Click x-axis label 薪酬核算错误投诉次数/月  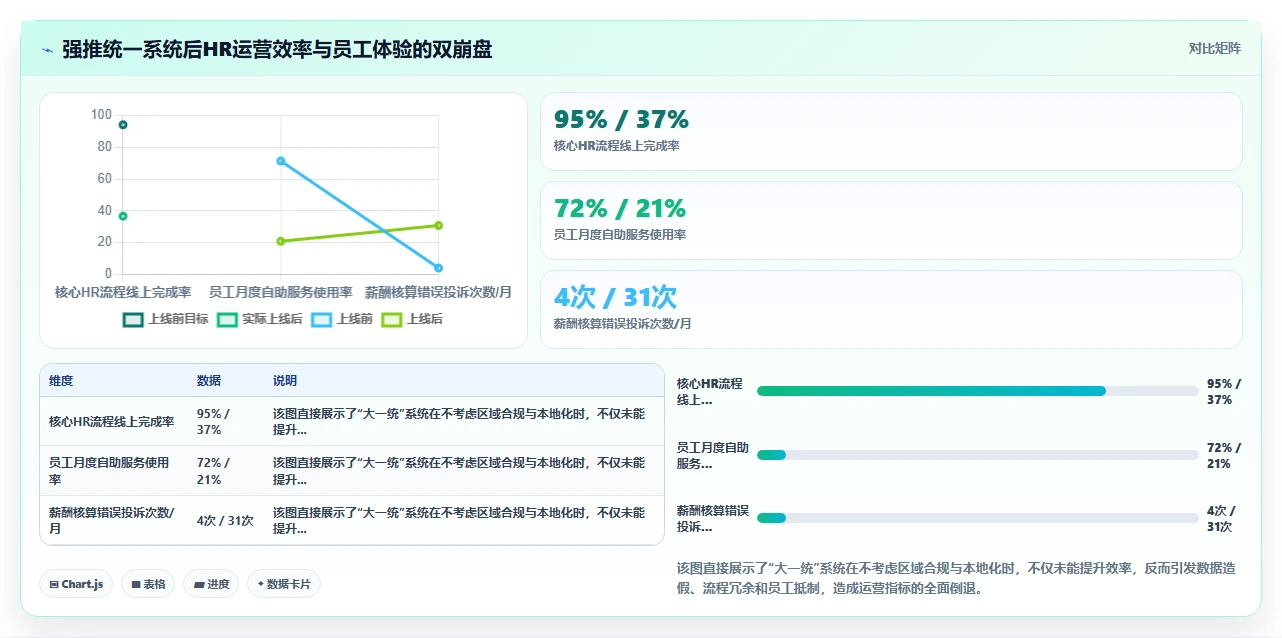[x=438, y=292]
